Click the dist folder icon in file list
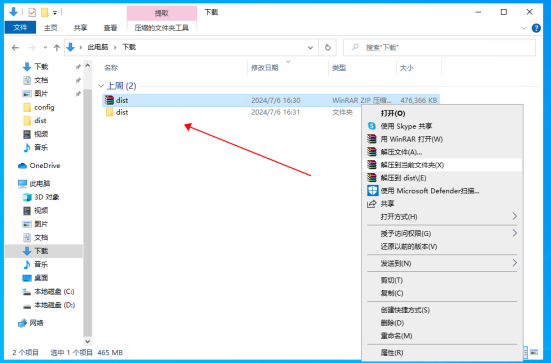This screenshot has height=363, width=551. click(x=109, y=112)
